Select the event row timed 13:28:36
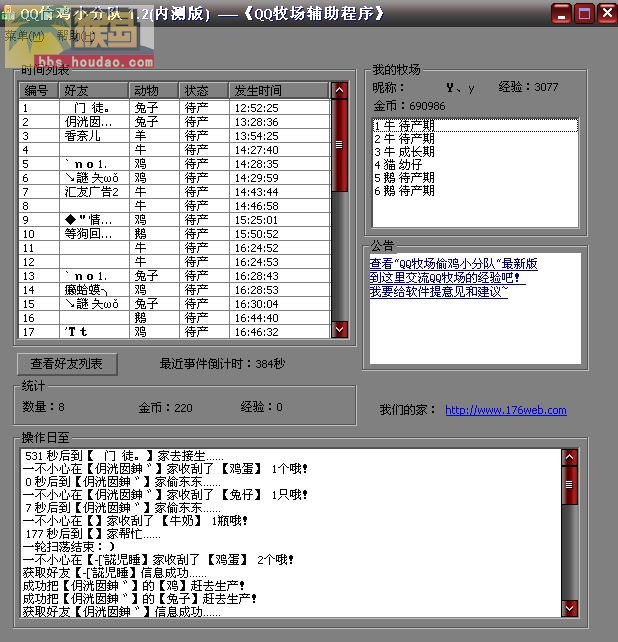 point(174,122)
